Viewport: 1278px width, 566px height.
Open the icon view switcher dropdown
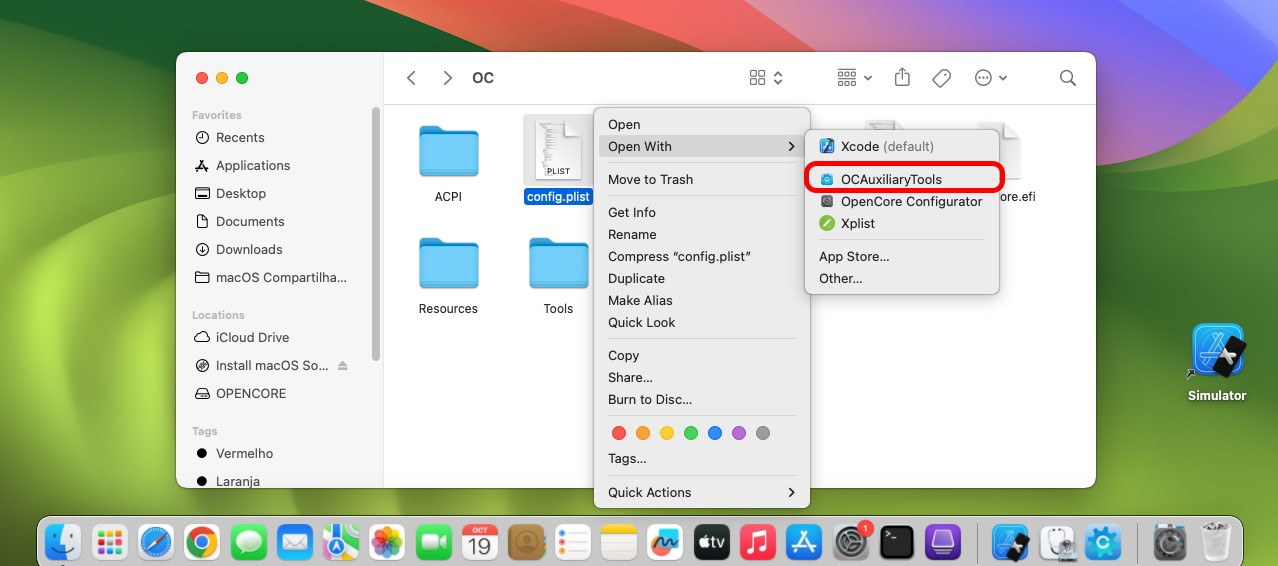766,78
